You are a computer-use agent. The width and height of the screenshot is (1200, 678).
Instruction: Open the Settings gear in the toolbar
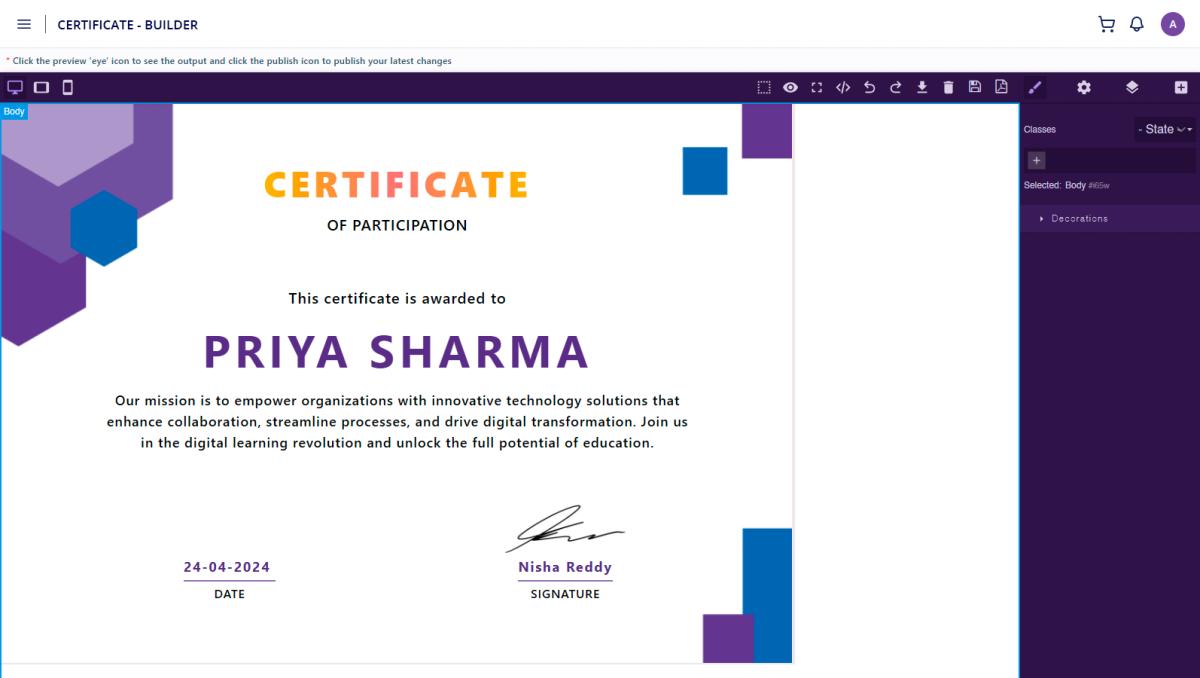[1083, 87]
